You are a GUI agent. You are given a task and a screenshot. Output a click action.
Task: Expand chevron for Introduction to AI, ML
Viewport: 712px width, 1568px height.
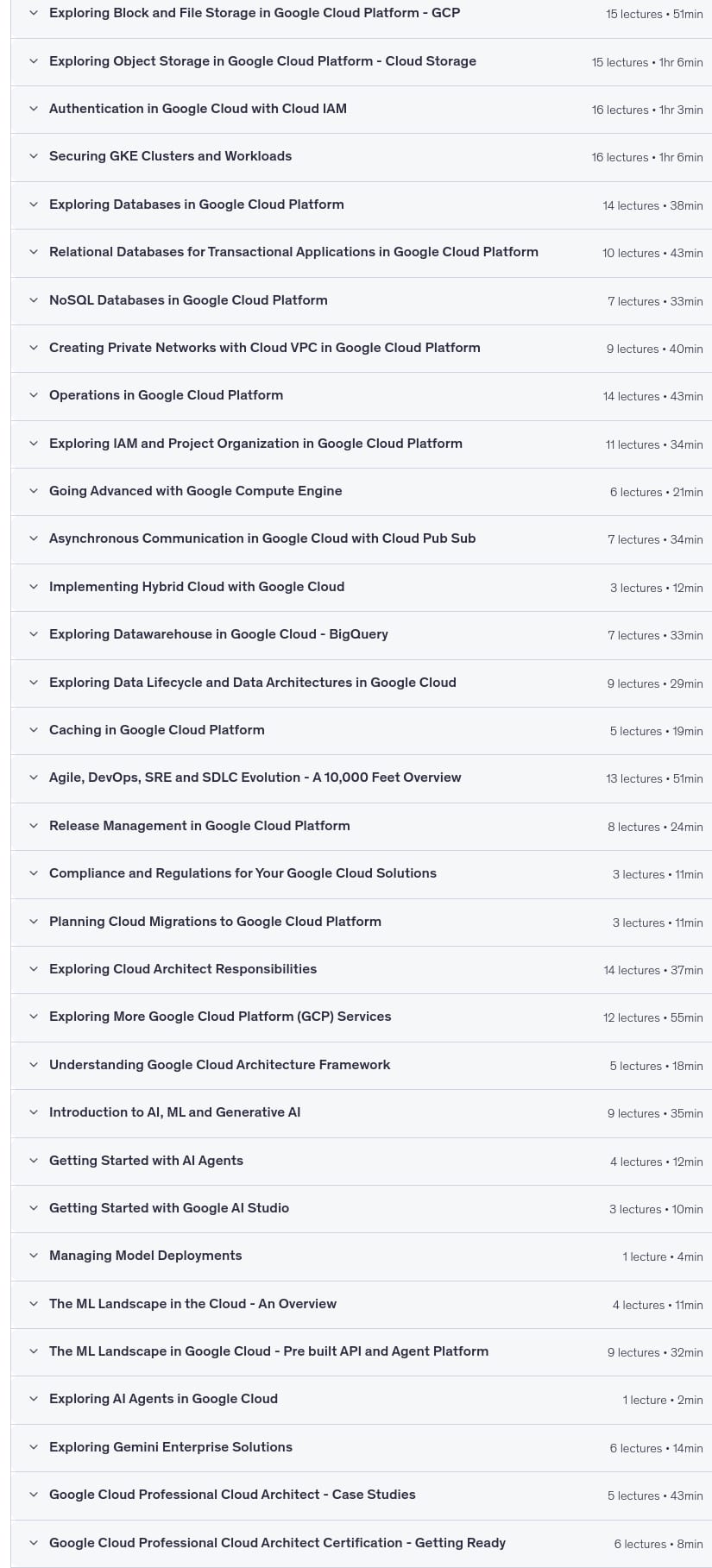(34, 1112)
